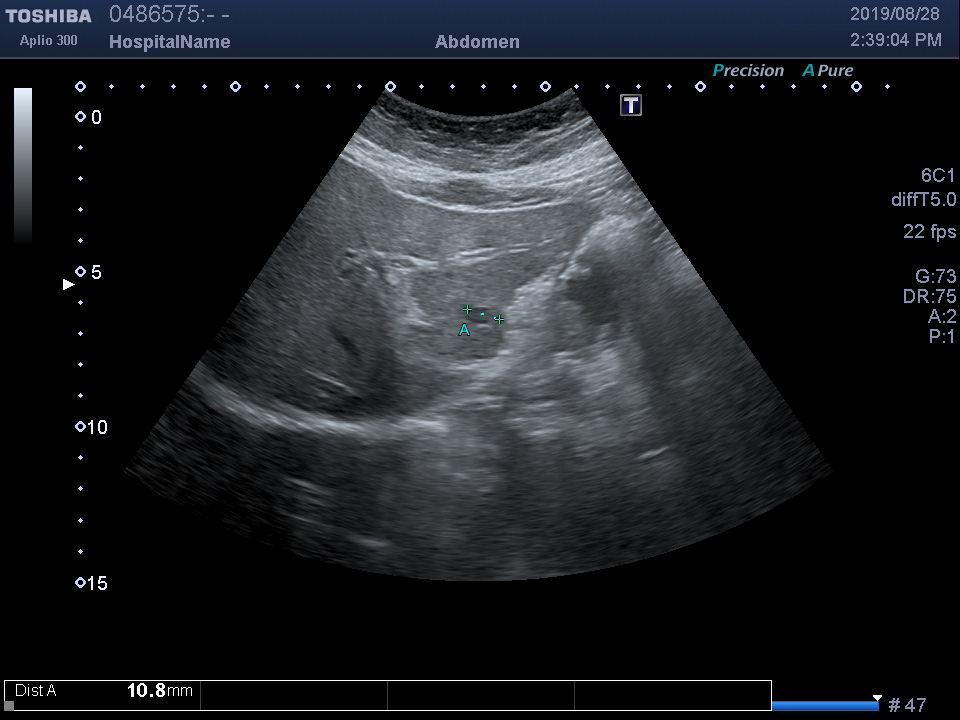
Task: Click the T marker icon above the scan
Action: tap(630, 105)
